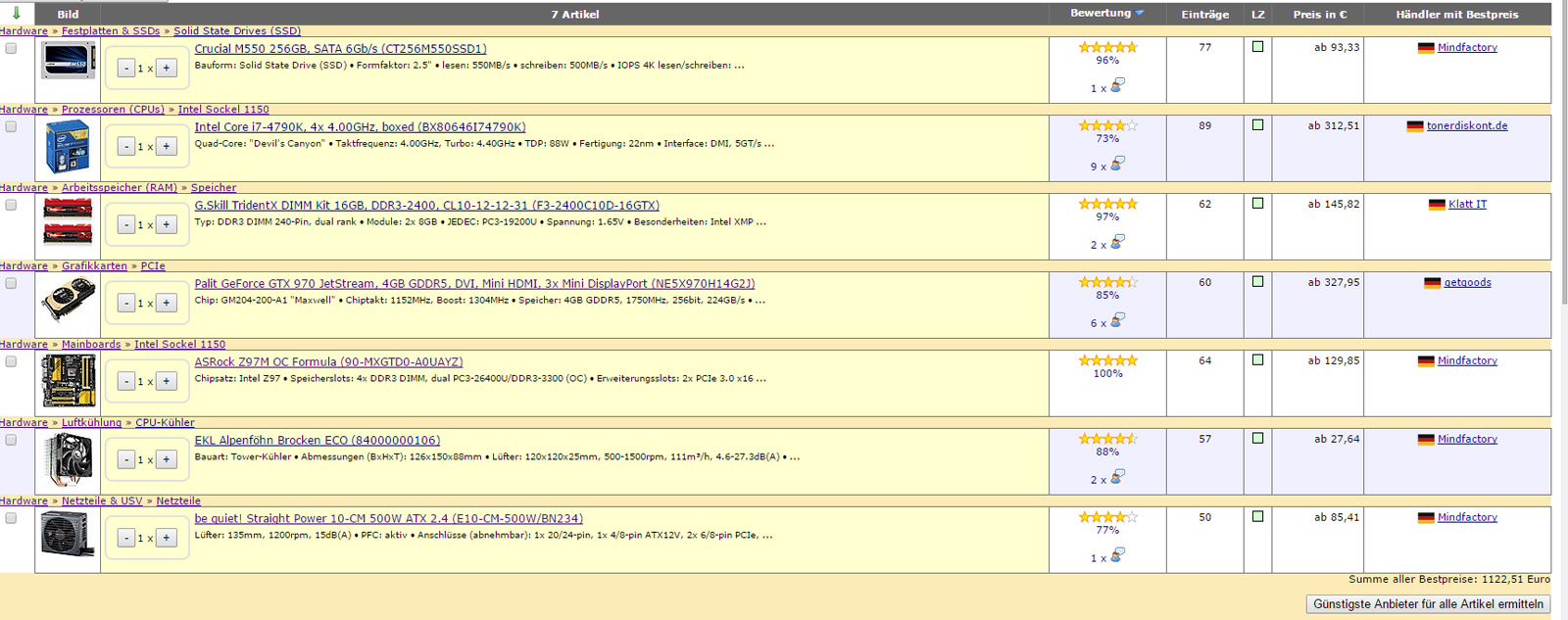Open CPU-Kühler breadcrumb link
The image size is (1568, 620).
pyautogui.click(x=165, y=423)
